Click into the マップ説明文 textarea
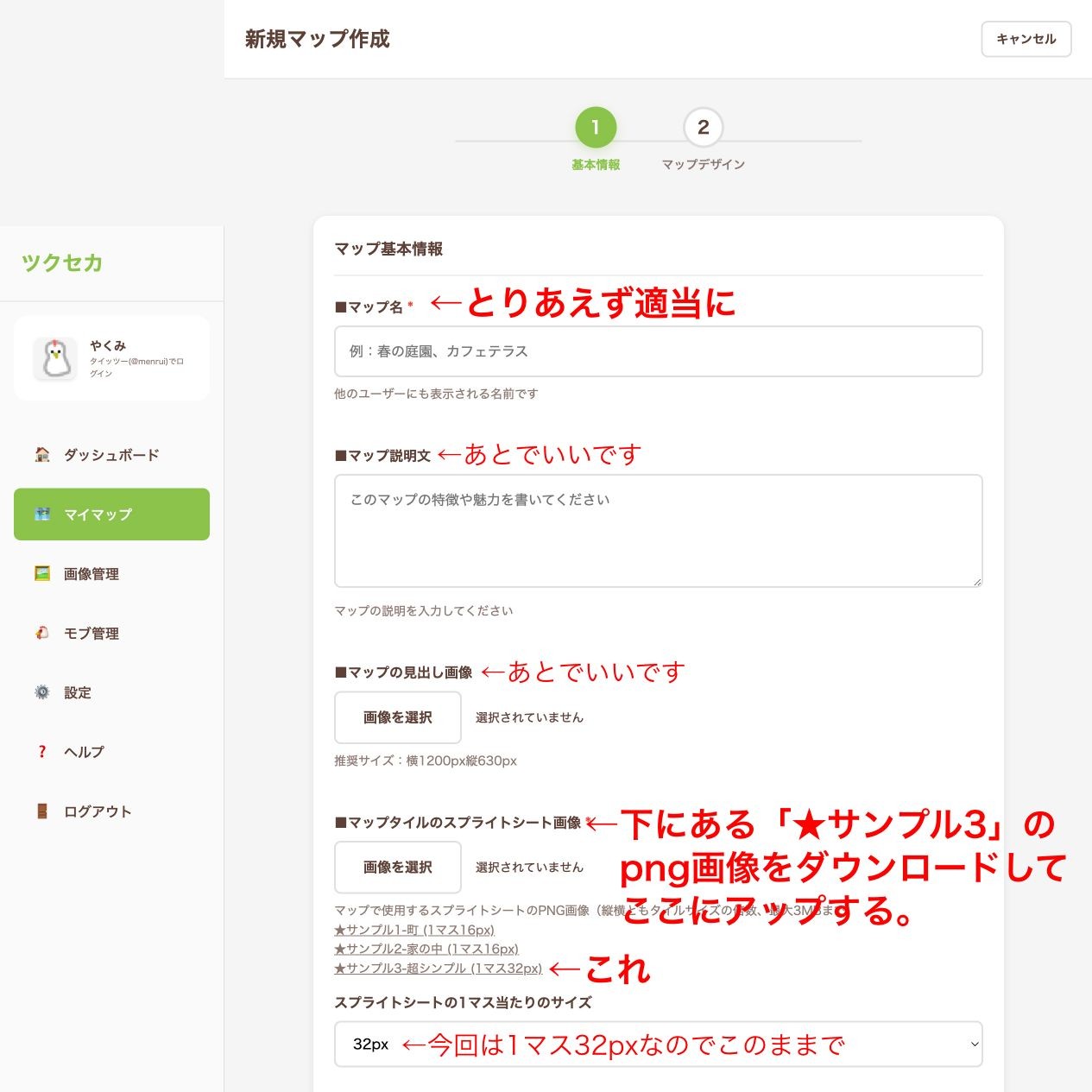1092x1092 pixels. point(658,531)
